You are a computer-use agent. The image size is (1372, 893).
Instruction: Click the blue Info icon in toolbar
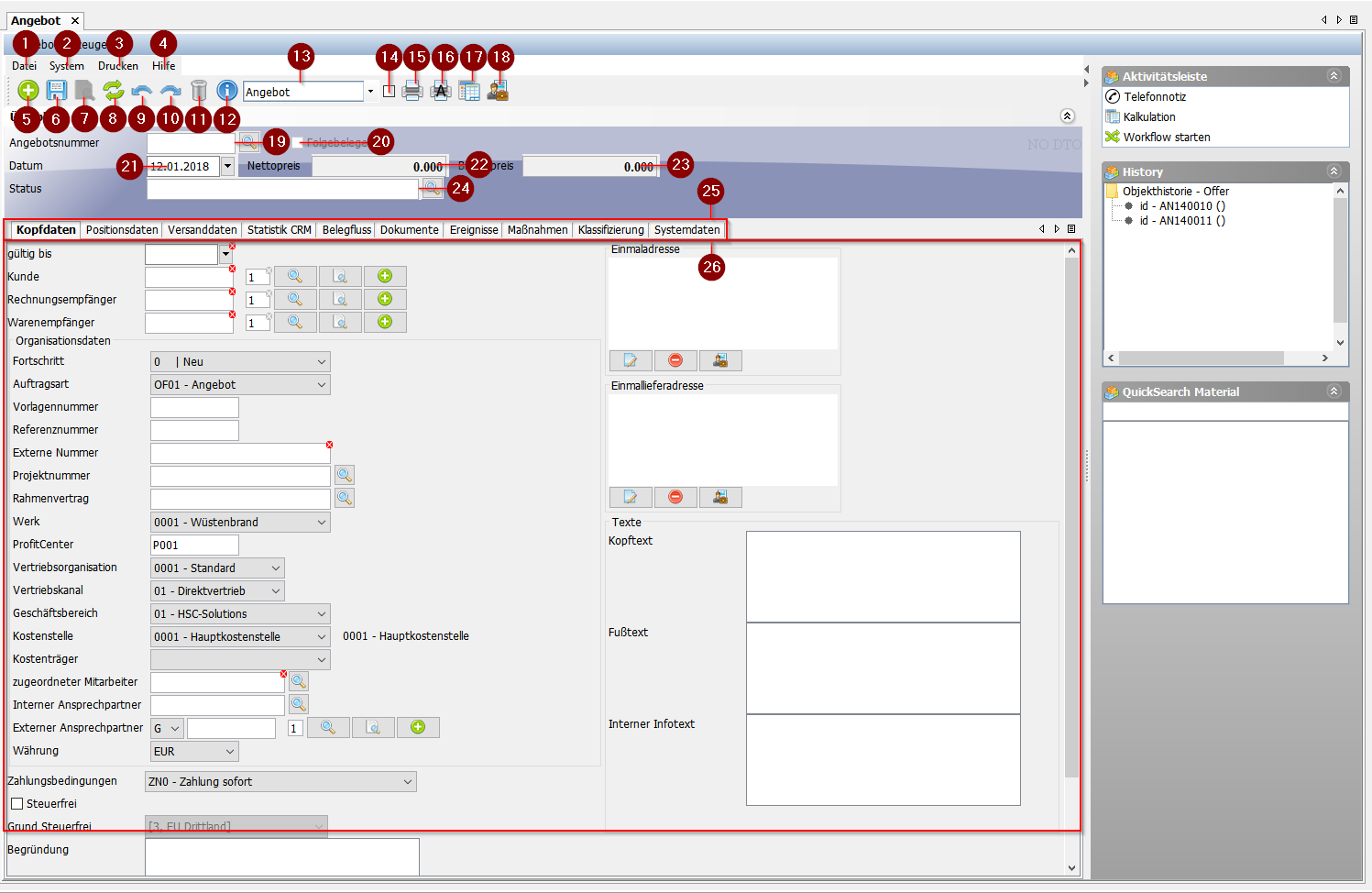pos(227,90)
